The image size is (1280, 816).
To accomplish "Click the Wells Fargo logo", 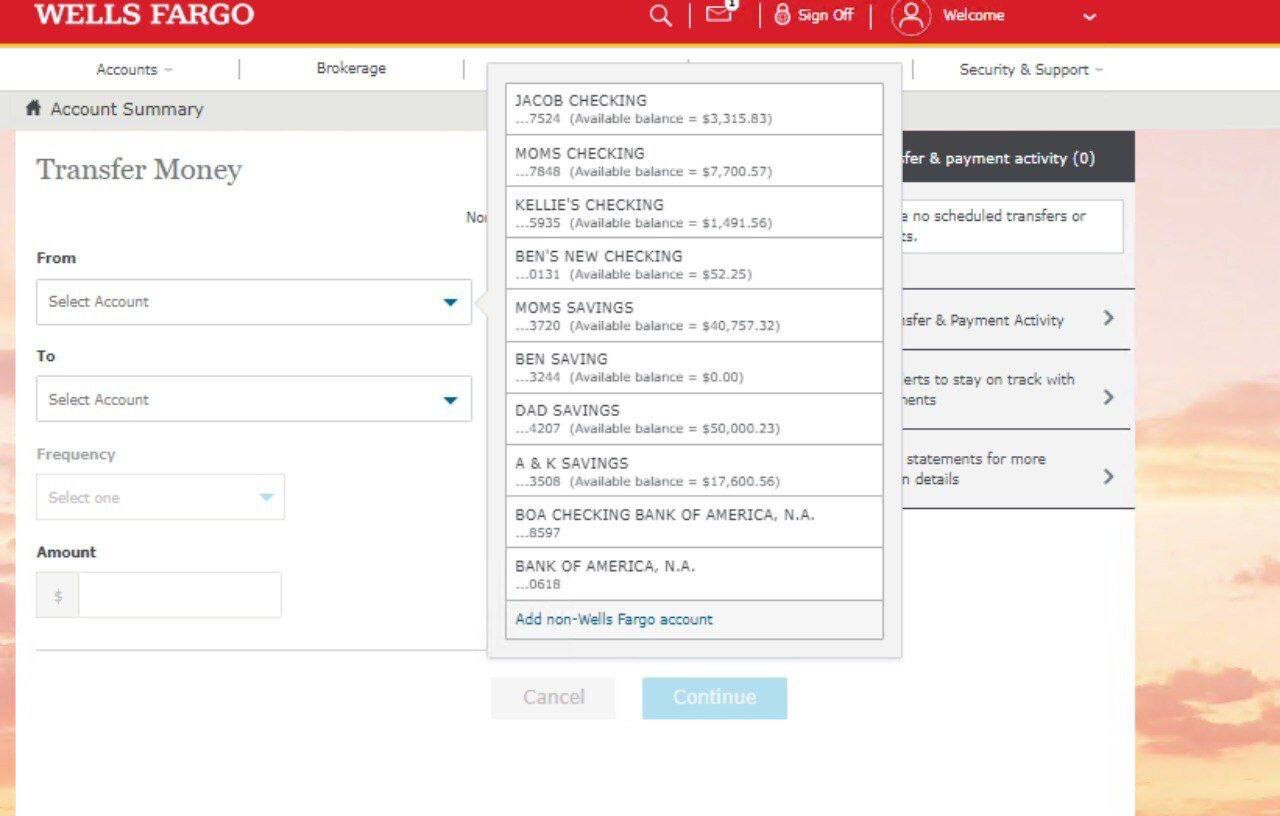I will (x=144, y=15).
